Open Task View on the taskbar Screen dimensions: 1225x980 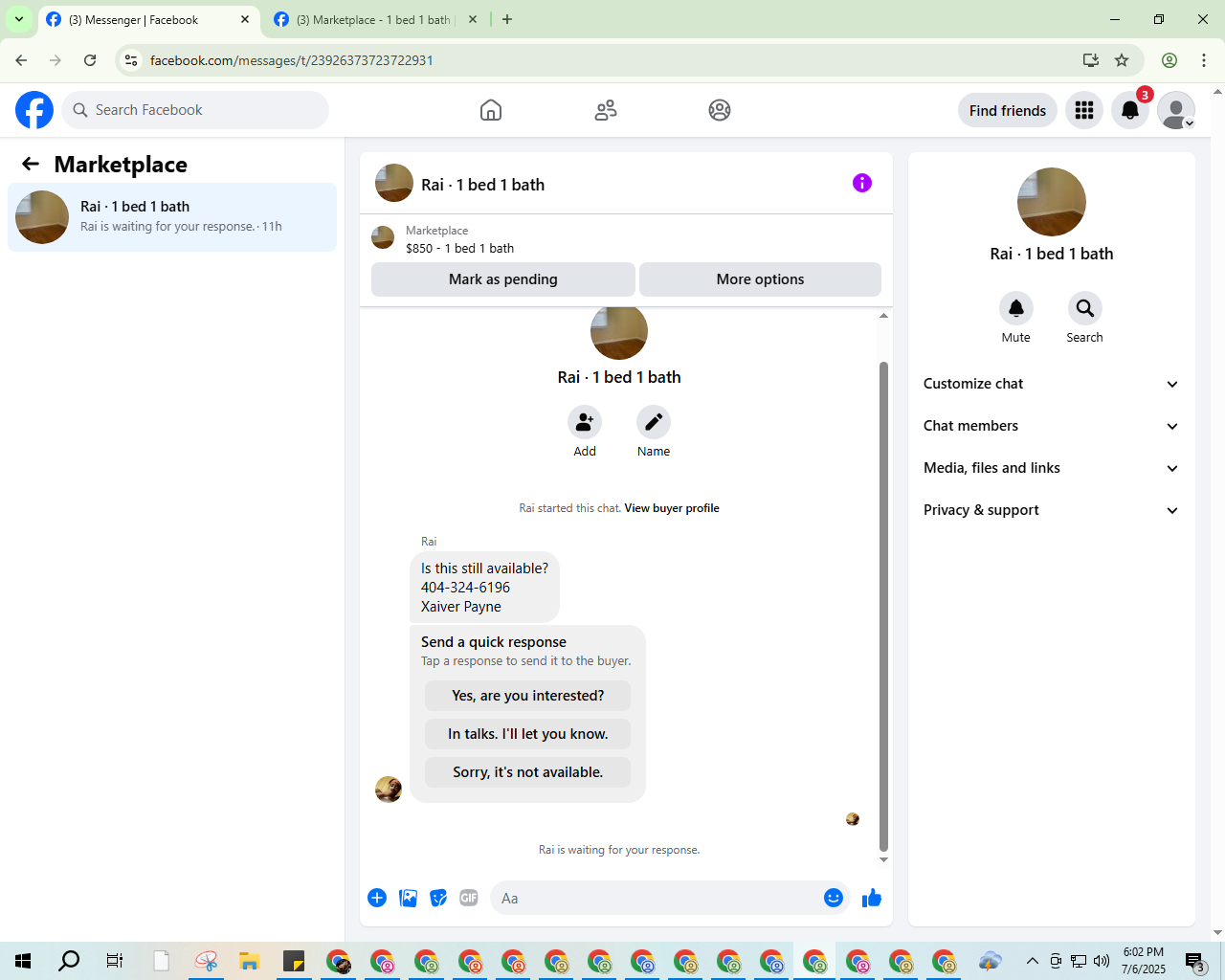(115, 961)
